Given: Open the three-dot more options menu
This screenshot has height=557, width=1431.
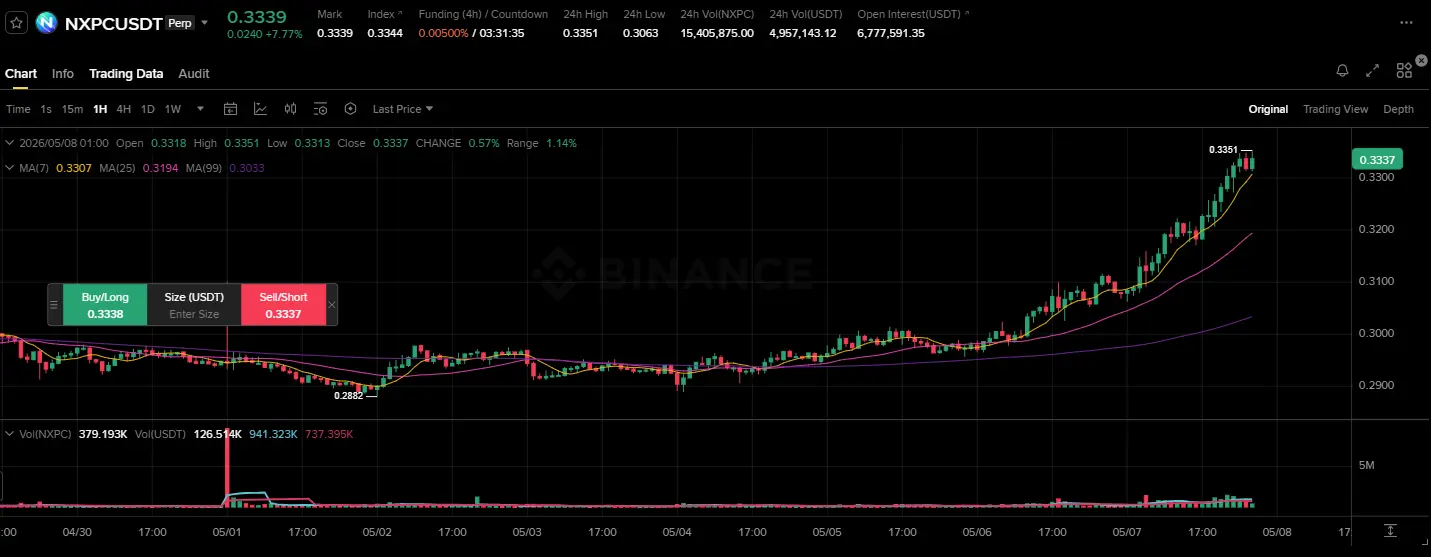Looking at the screenshot, I should [1406, 22].
